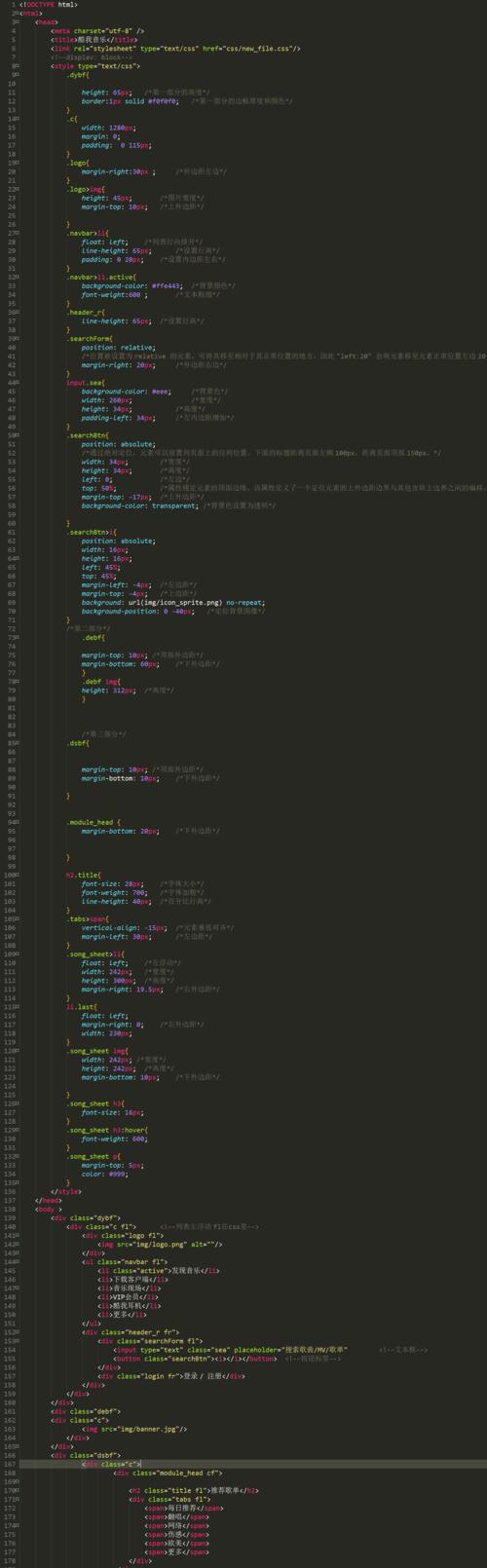This screenshot has width=487, height=1568.
Task: Collapse the .navbar>li.active rule fold marker
Action: [x=16, y=278]
